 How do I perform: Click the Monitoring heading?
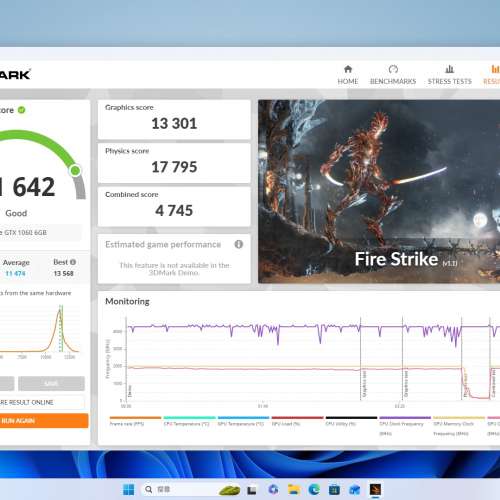coord(127,301)
